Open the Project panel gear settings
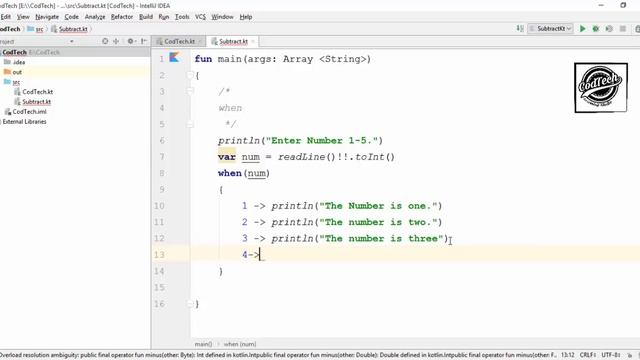Viewport: 640px width, 360px height. tap(131, 41)
